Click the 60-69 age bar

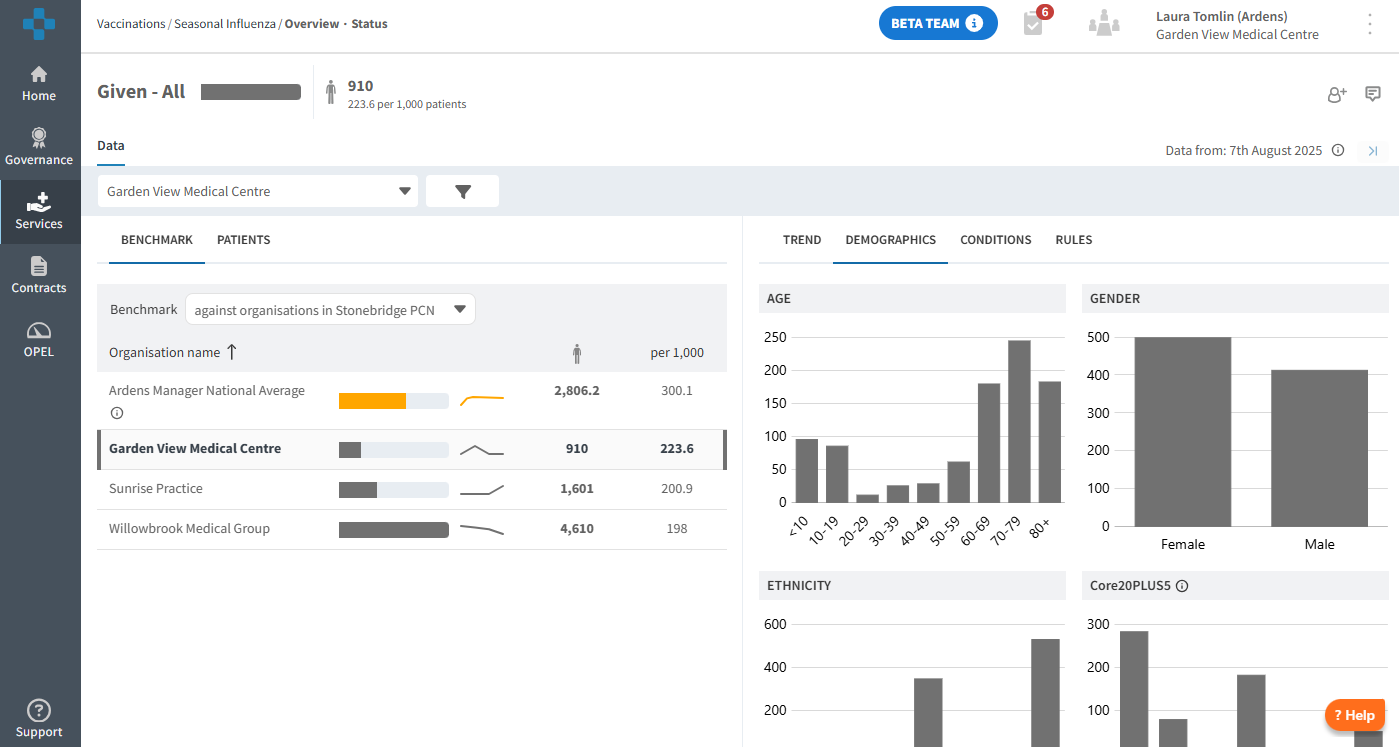tap(989, 443)
